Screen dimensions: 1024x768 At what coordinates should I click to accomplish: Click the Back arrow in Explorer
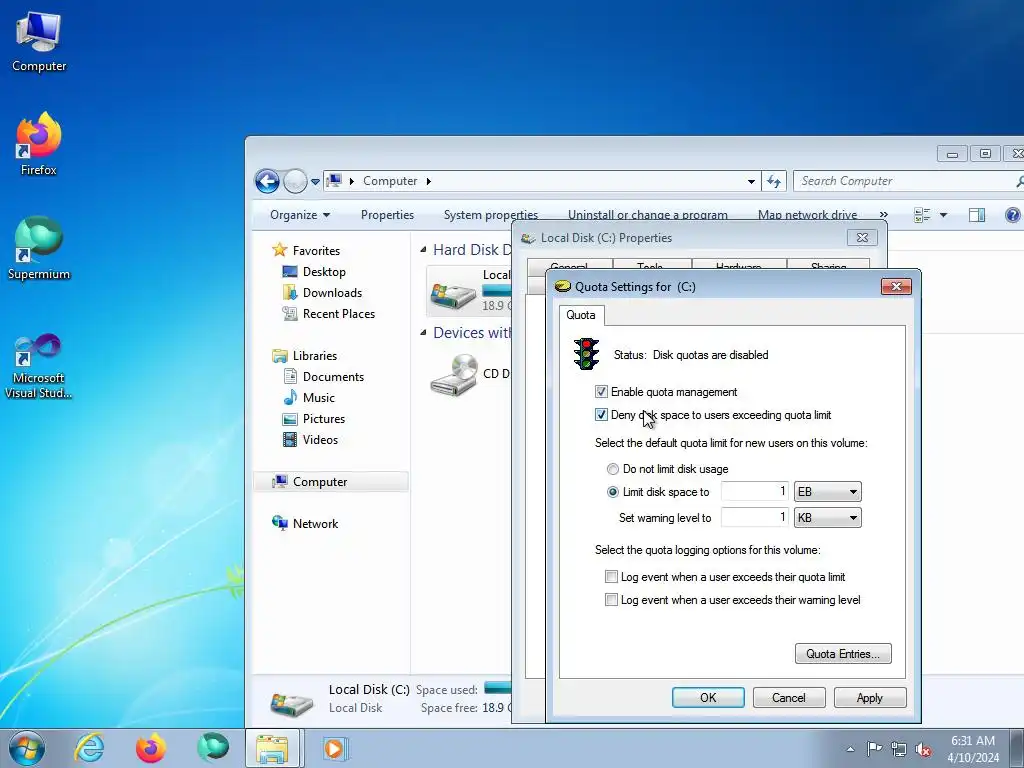[267, 181]
